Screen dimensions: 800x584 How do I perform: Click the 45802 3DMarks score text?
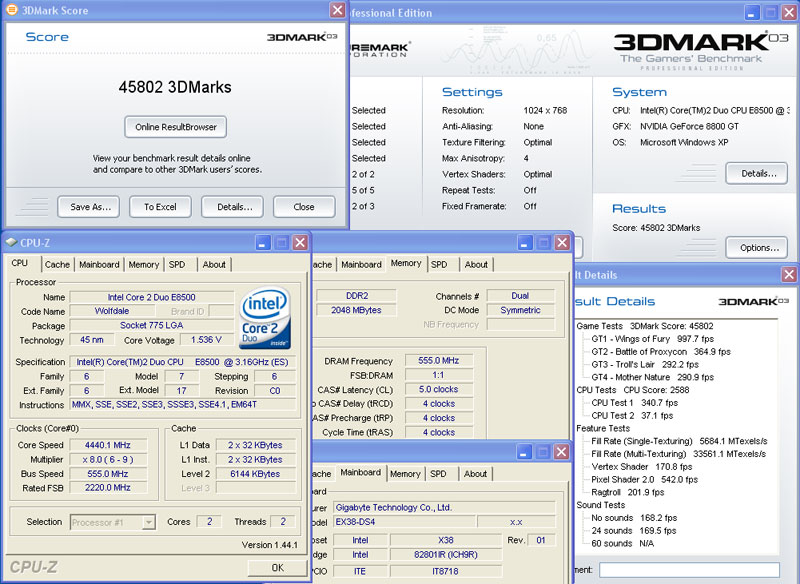(175, 87)
